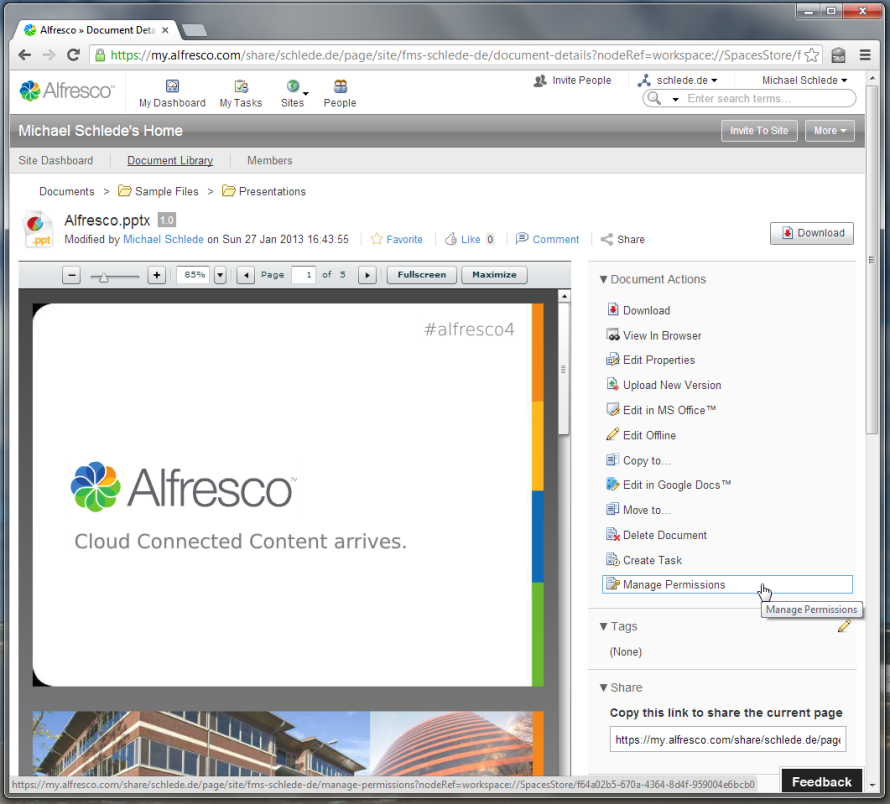The image size is (890, 804).
Task: Open Michael Schlede's profile link
Action: pos(163,239)
